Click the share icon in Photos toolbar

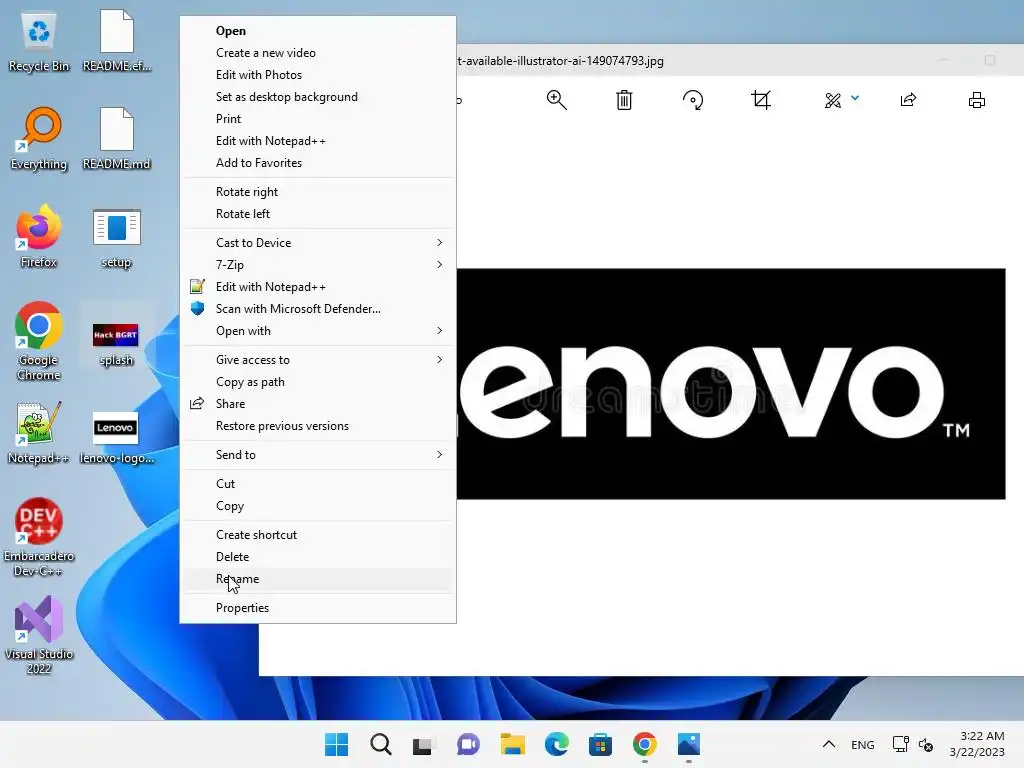click(x=908, y=100)
